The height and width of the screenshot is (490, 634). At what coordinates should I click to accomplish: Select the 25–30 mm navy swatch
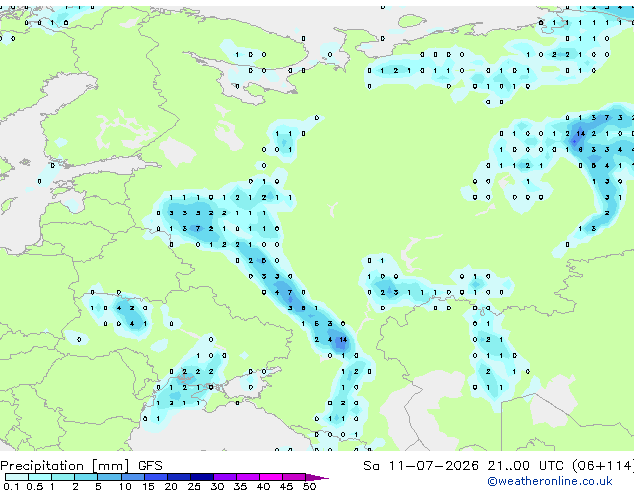[202, 477]
